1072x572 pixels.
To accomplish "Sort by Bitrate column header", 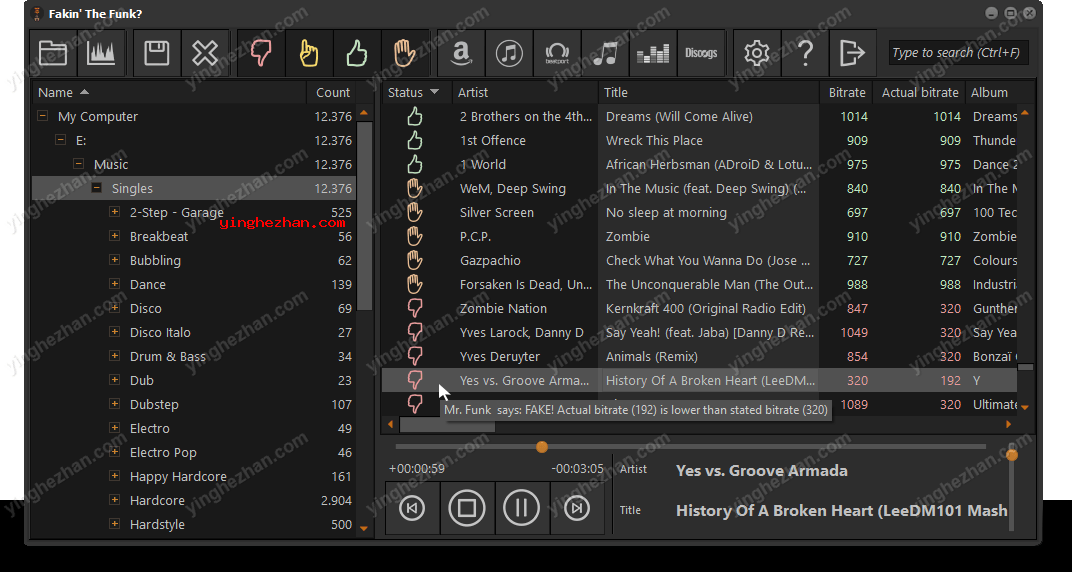I will [x=846, y=92].
